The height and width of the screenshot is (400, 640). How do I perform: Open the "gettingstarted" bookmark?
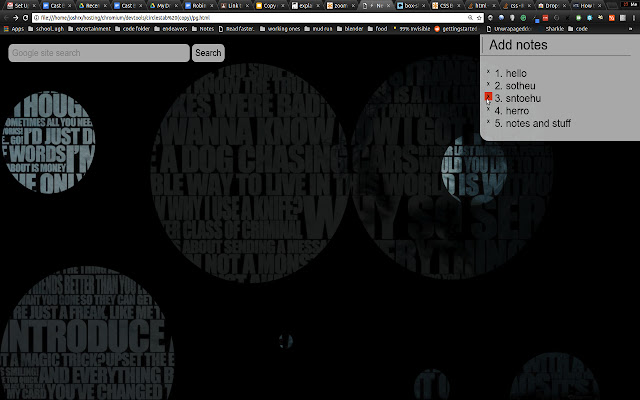click(456, 29)
